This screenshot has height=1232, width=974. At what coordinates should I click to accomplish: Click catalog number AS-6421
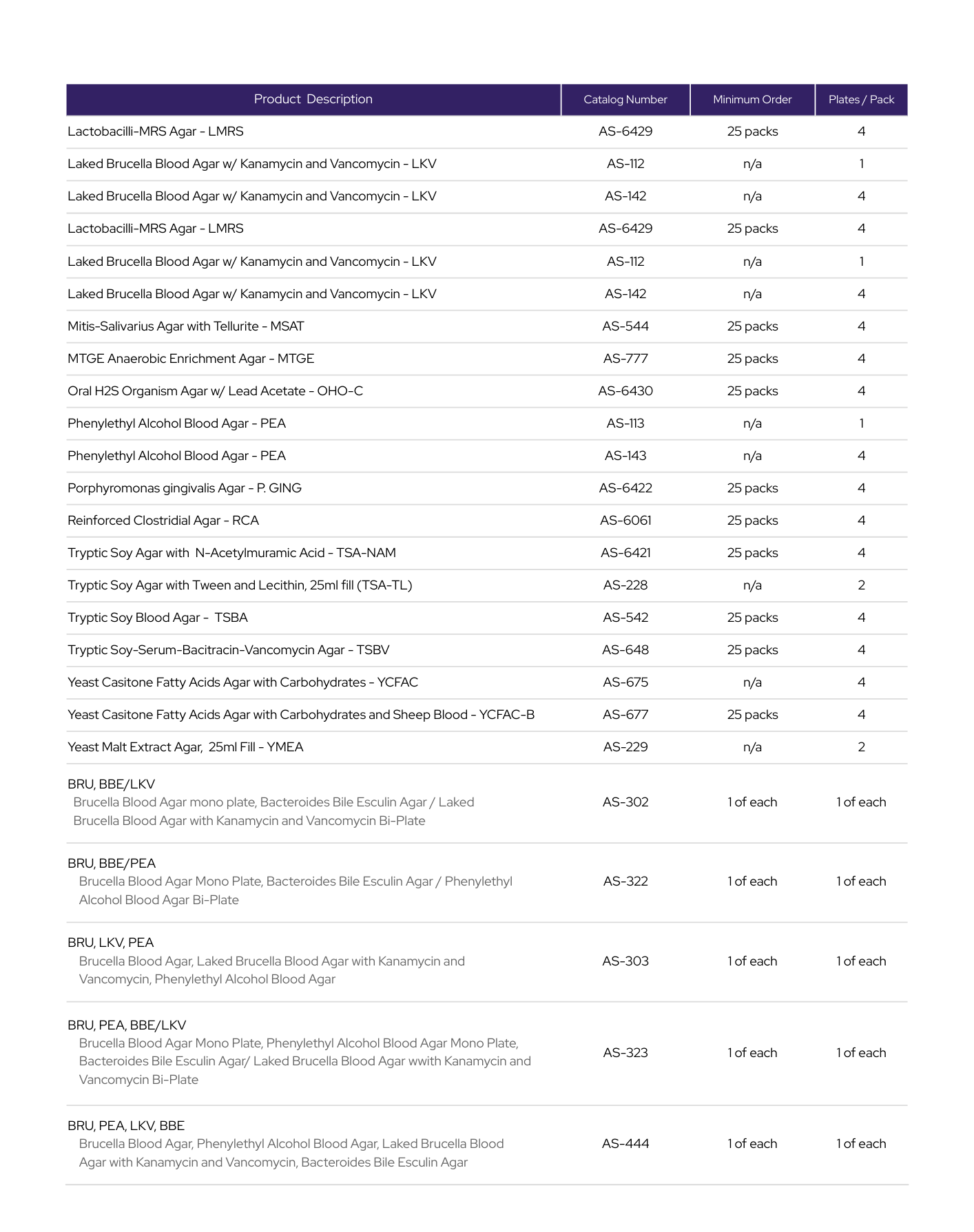click(x=625, y=553)
